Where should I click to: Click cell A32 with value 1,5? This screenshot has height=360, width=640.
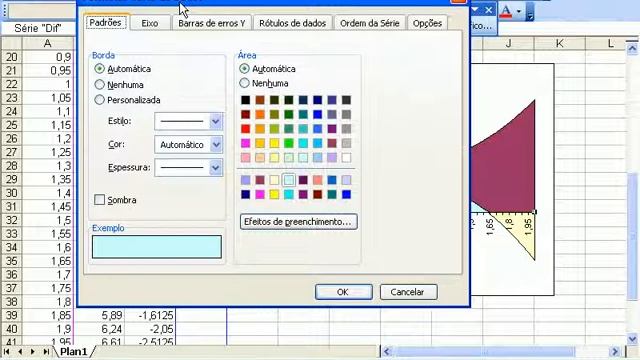47,220
